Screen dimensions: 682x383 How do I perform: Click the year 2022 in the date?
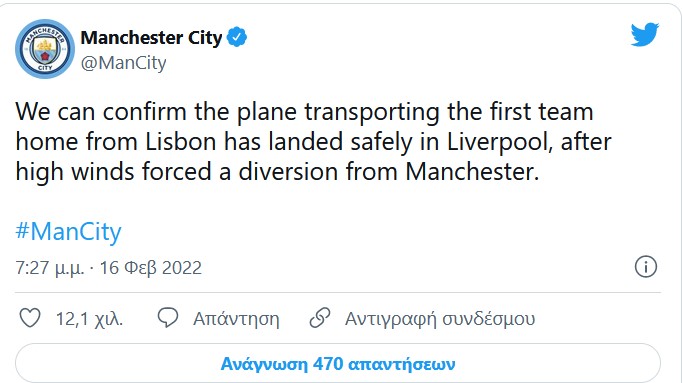click(182, 268)
